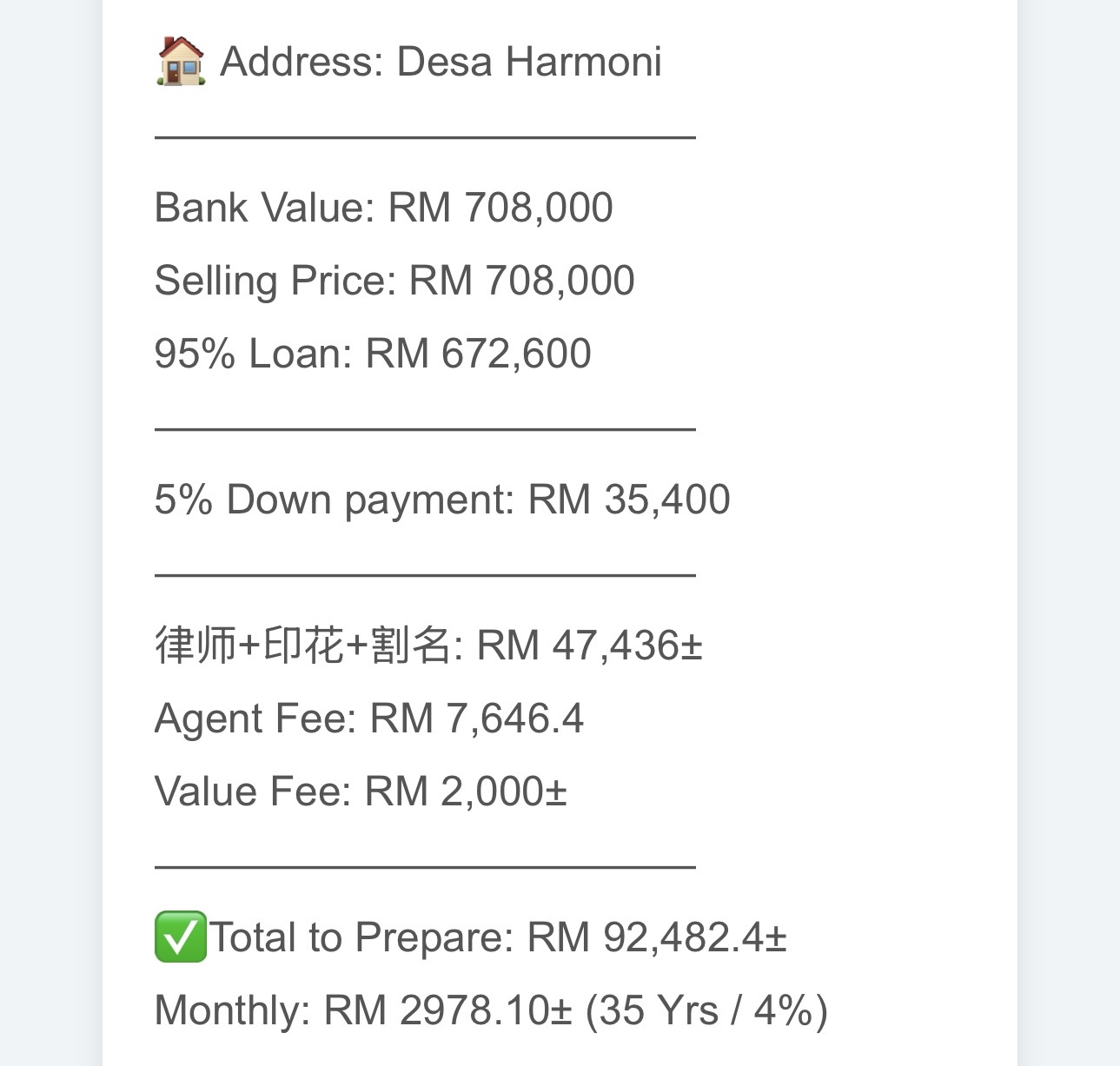The width and height of the screenshot is (1120, 1066).
Task: Select the RM 92,482.4± total amount
Action: tap(657, 938)
